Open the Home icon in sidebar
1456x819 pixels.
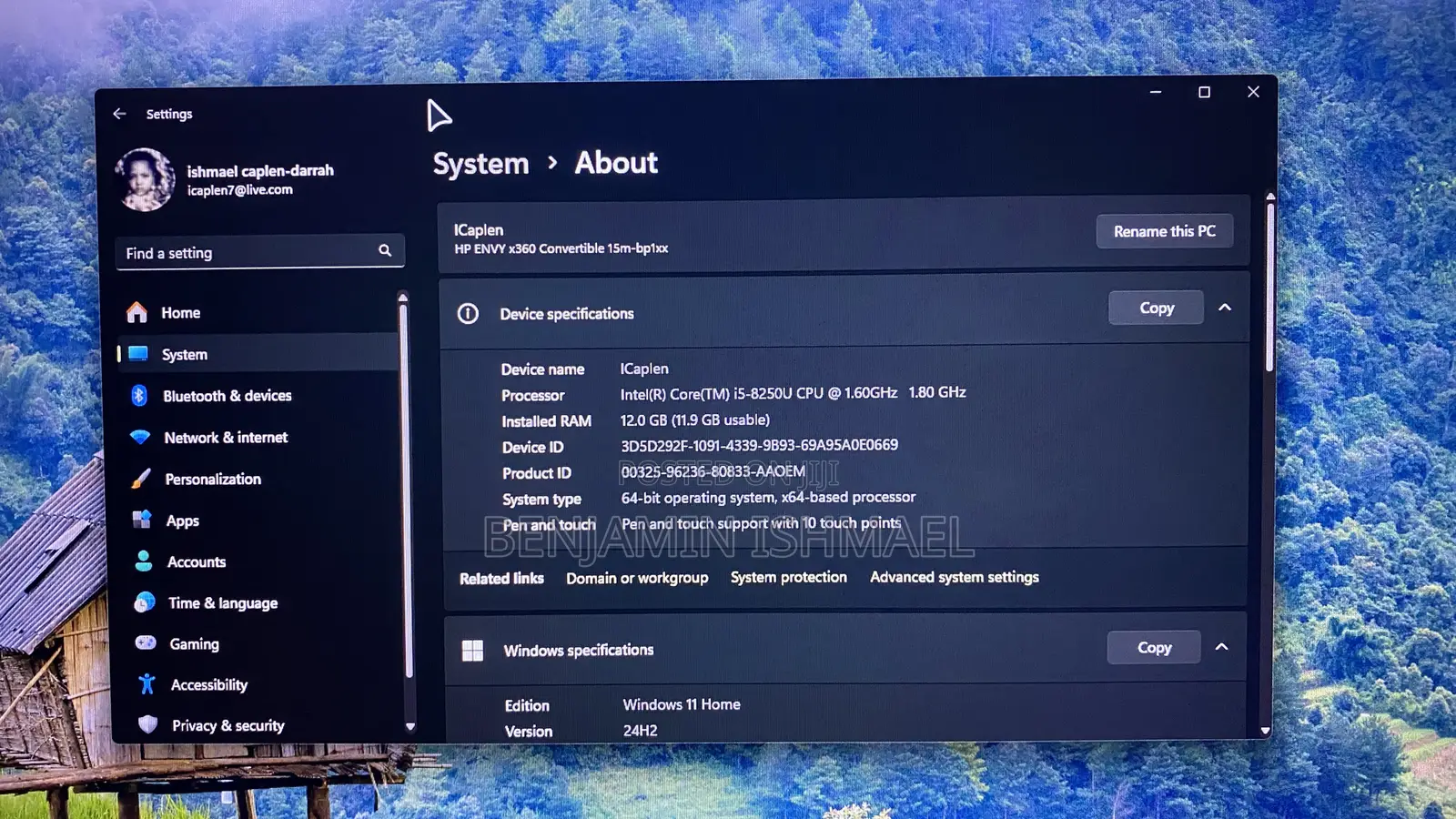tap(136, 312)
